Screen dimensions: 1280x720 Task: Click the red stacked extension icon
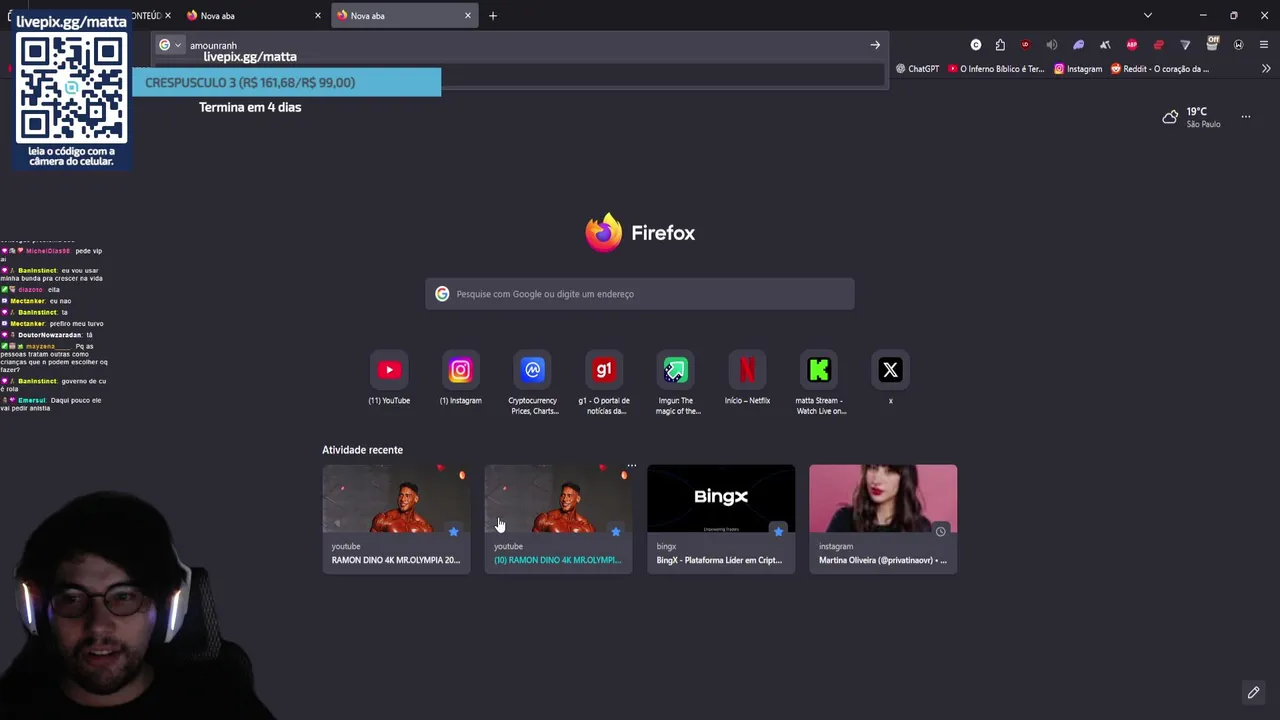point(1158,45)
